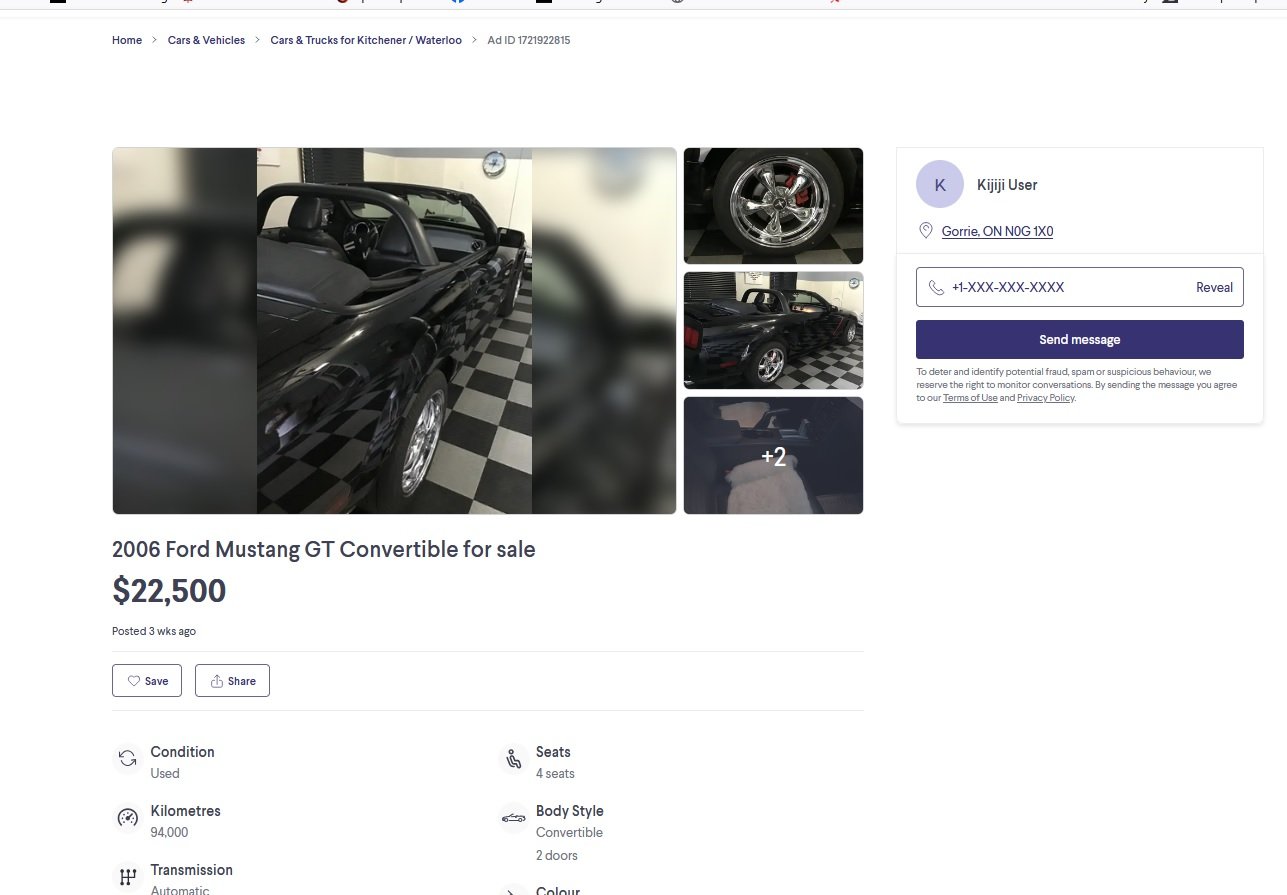Open the Home breadcrumb link
1287x895 pixels.
pos(127,40)
